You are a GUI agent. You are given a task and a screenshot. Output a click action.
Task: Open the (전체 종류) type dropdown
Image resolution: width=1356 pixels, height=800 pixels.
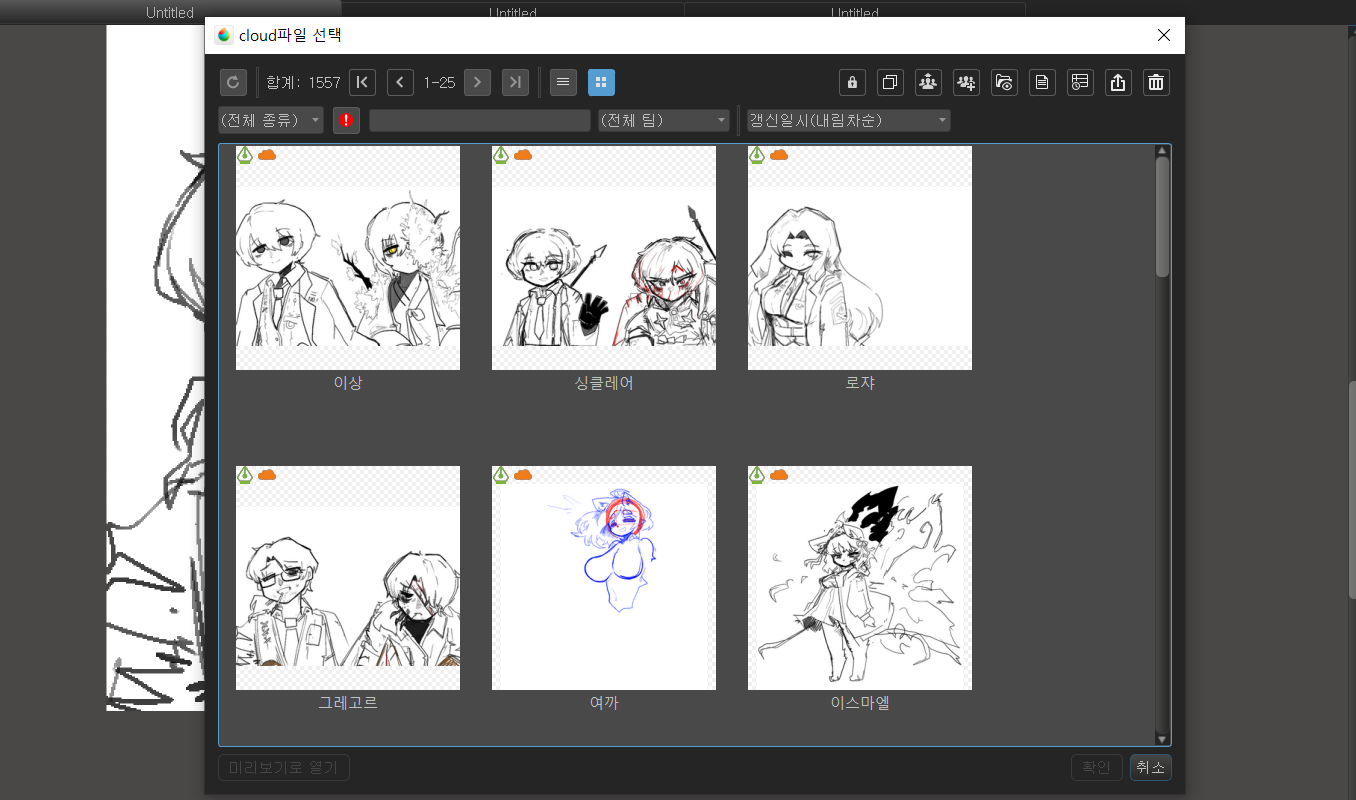click(x=271, y=120)
